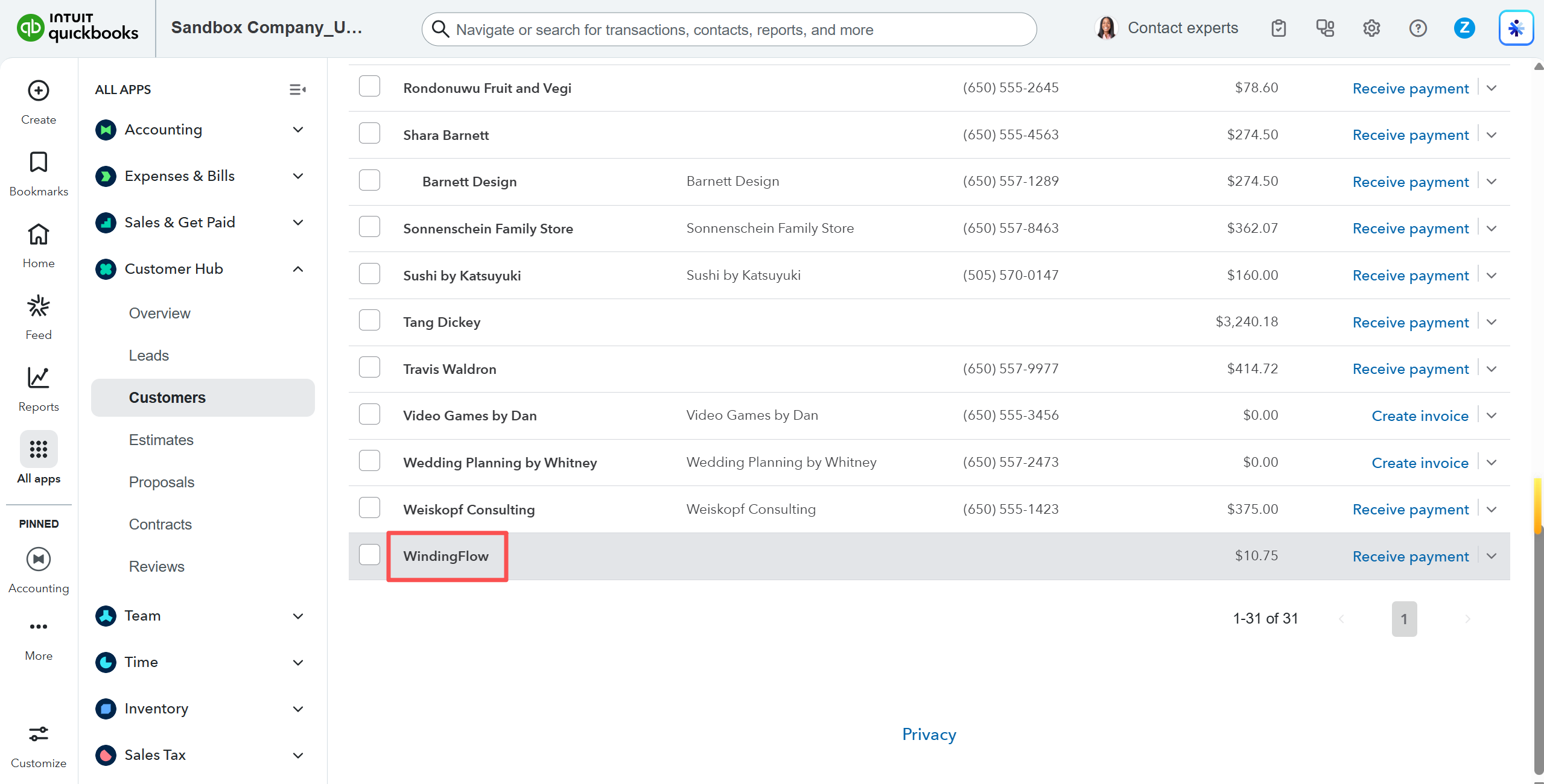Open QuickBooks settings gear
Screen dimensions: 1544x784
(x=1371, y=28)
